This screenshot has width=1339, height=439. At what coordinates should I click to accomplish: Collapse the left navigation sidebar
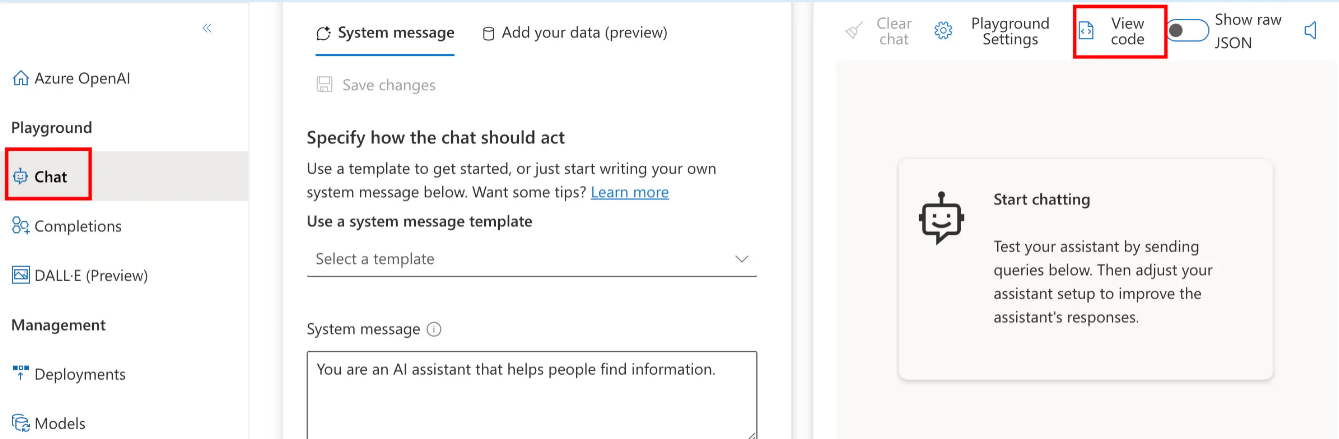pos(207,28)
